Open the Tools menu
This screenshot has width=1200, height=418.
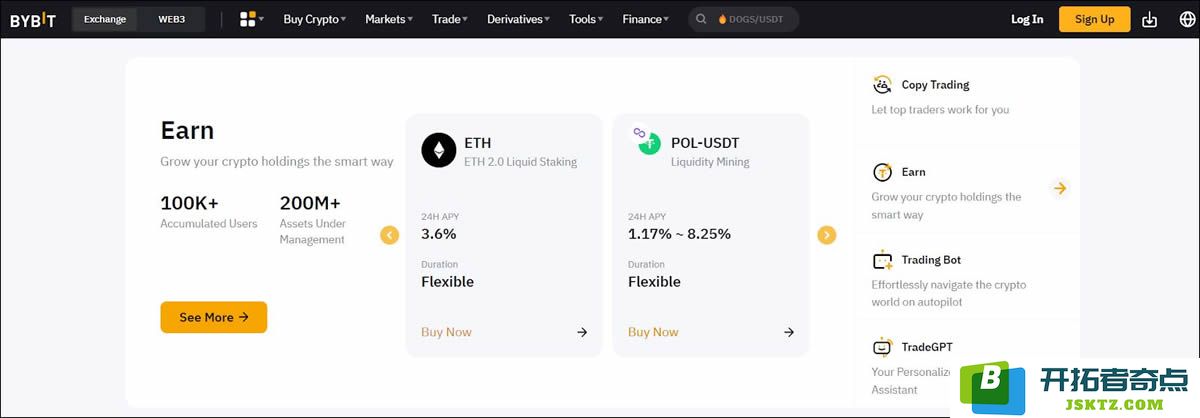click(586, 19)
